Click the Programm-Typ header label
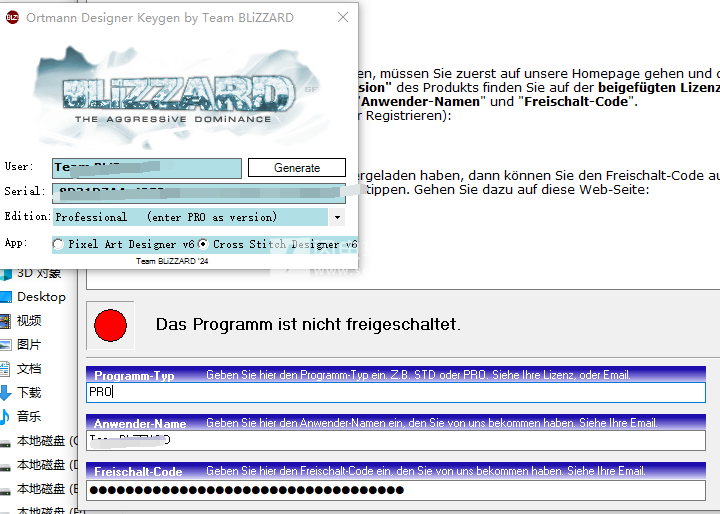Image resolution: width=720 pixels, height=514 pixels. 134,376
